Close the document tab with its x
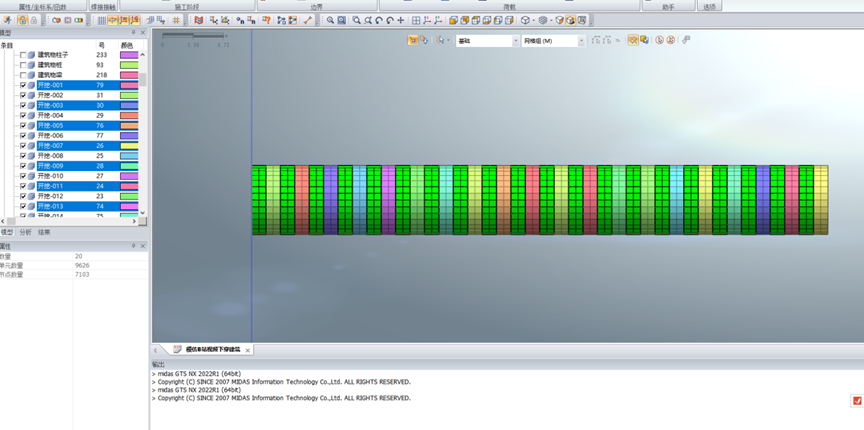Viewport: 864px width, 430px height. [x=247, y=351]
